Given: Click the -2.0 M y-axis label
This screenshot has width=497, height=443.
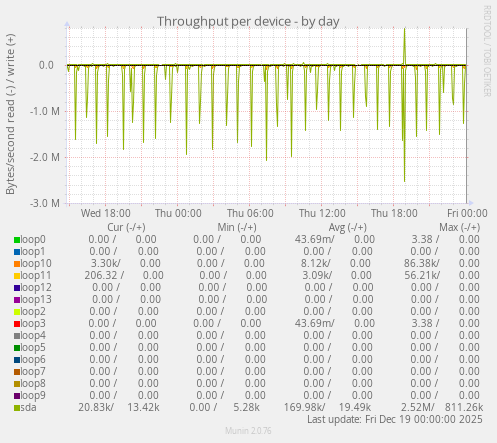Looking at the screenshot, I should pyautogui.click(x=45, y=157).
